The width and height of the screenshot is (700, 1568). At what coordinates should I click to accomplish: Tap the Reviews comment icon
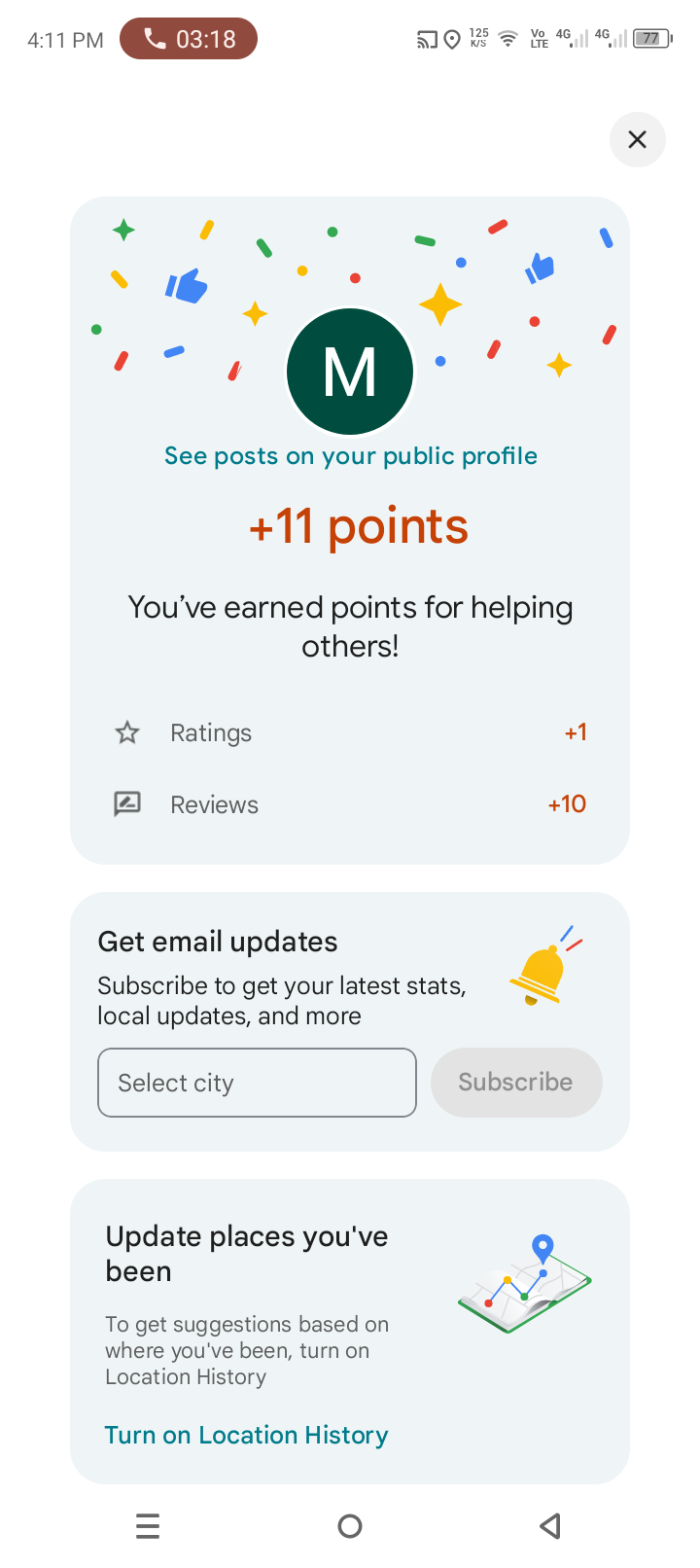click(127, 804)
